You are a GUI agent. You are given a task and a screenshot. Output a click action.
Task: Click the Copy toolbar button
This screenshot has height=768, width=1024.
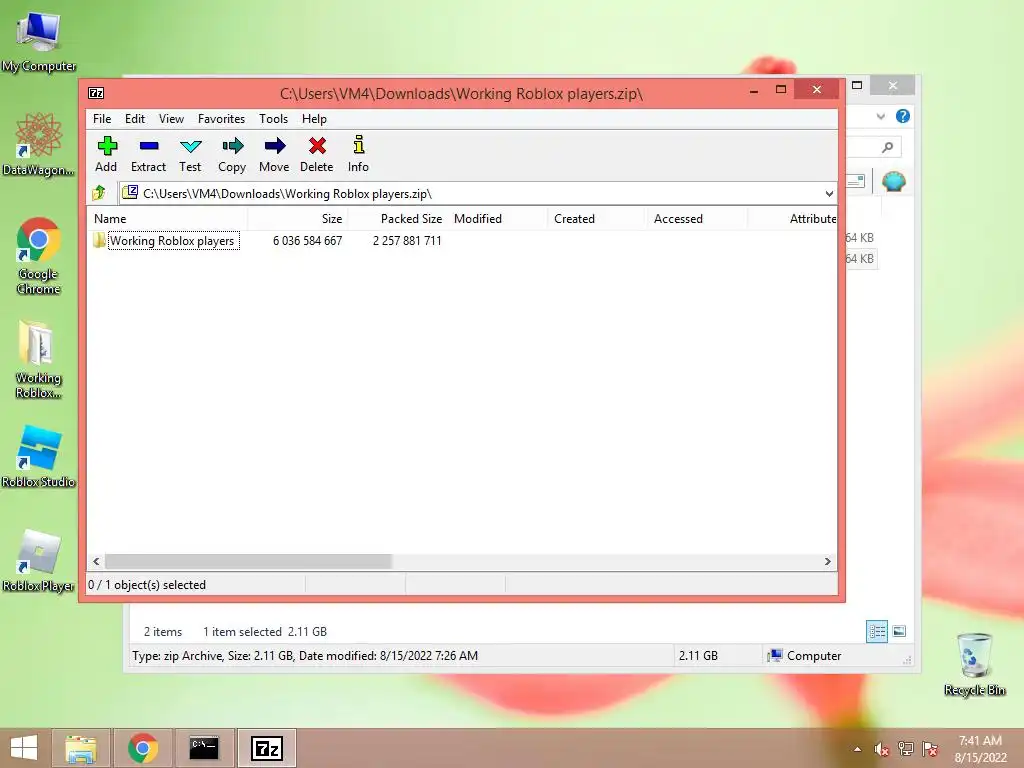(x=232, y=155)
